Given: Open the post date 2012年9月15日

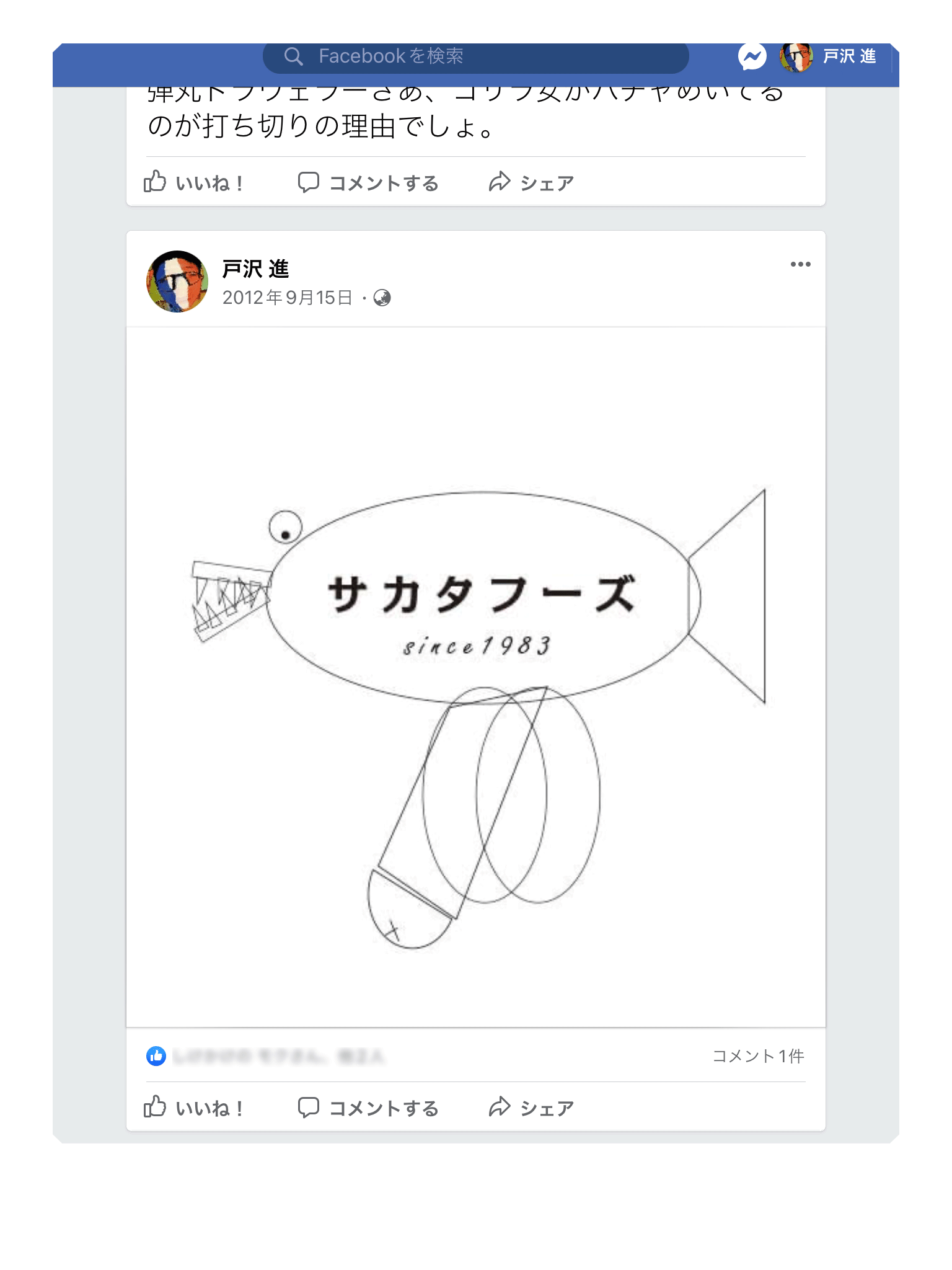Looking at the screenshot, I should pyautogui.click(x=287, y=298).
